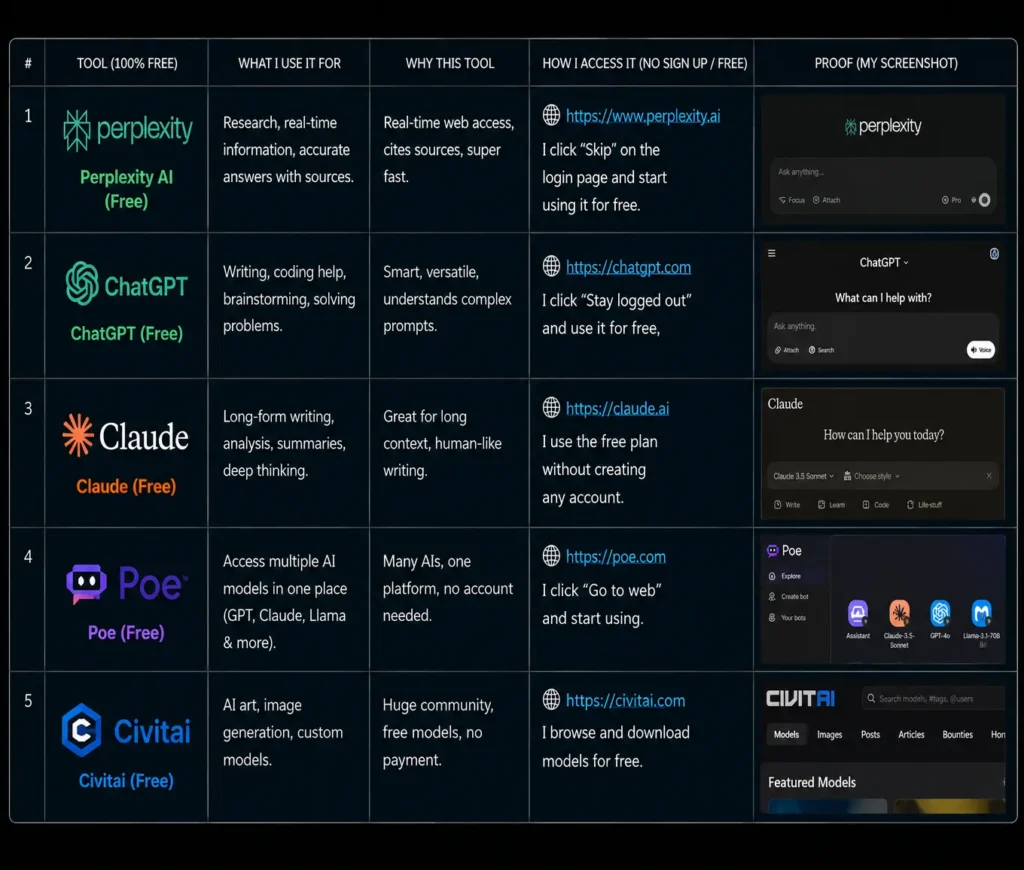1024x870 pixels.
Task: Switch to the Models tab on Civitai
Action: (786, 734)
